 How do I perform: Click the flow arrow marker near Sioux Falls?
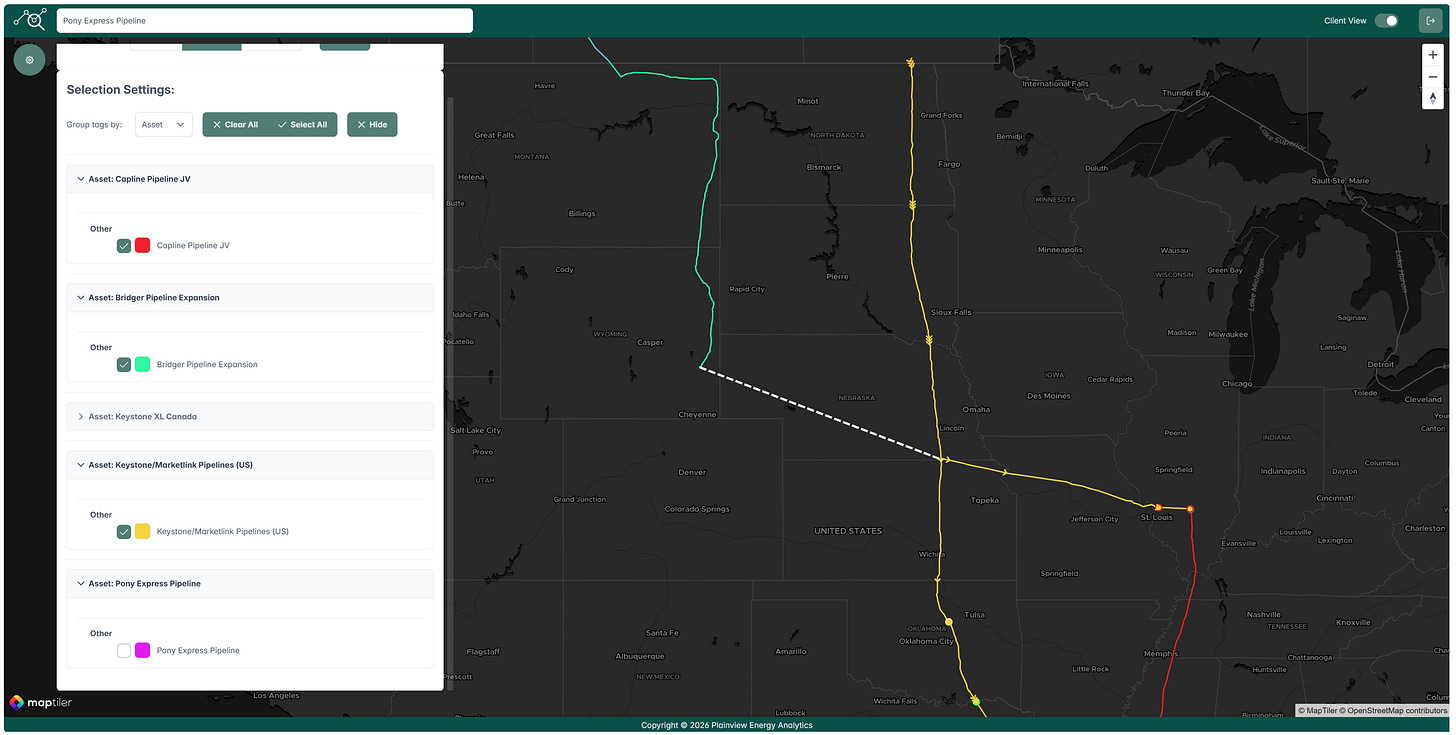pos(929,340)
